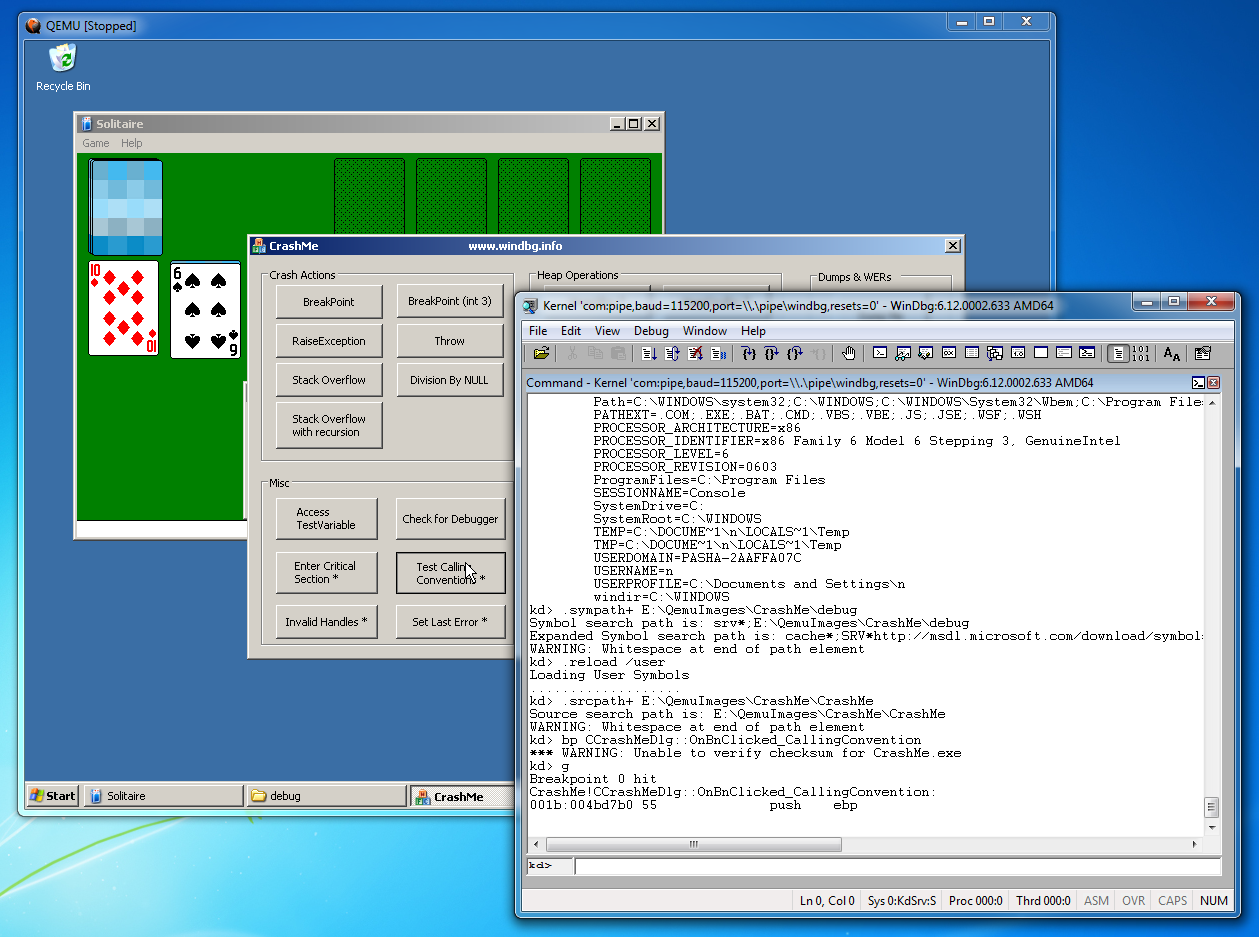Open the Window menu in WinDbg
The height and width of the screenshot is (937, 1259).
coord(705,331)
